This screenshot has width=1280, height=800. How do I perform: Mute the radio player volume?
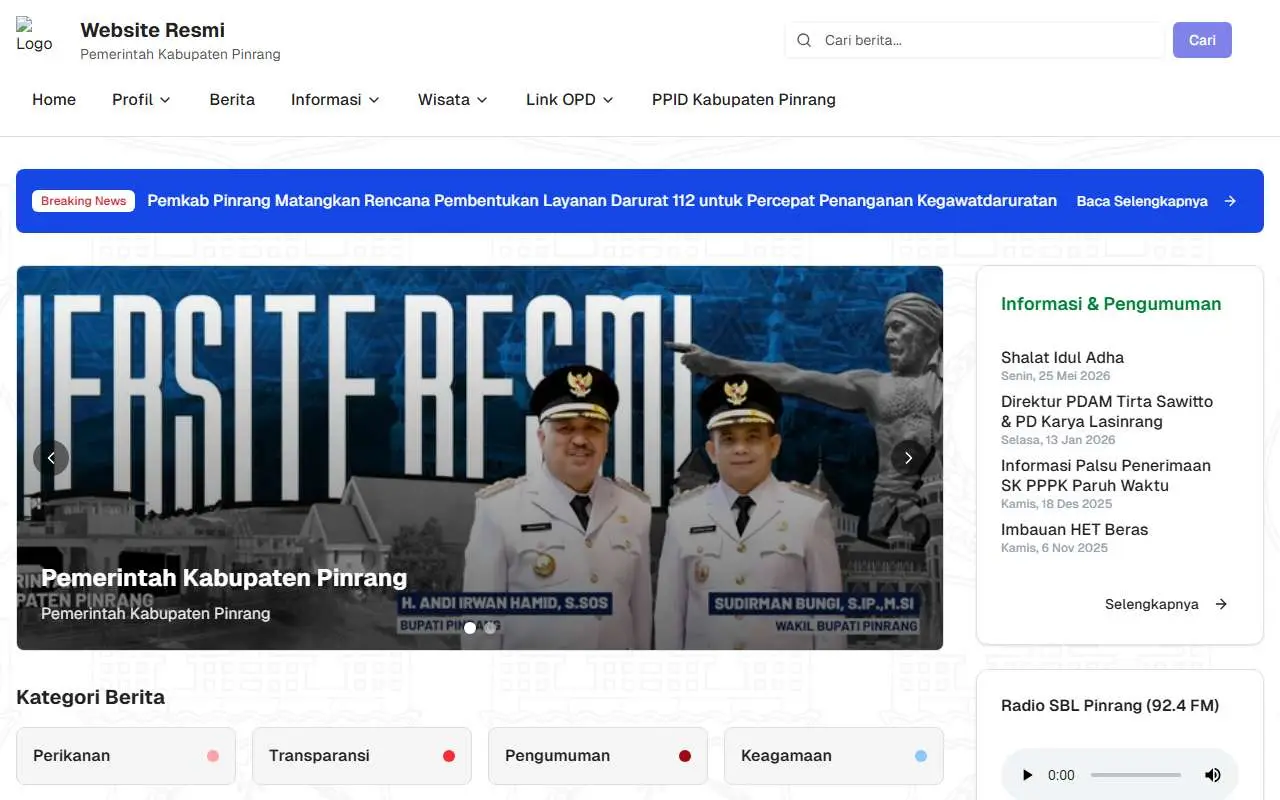pos(1212,775)
